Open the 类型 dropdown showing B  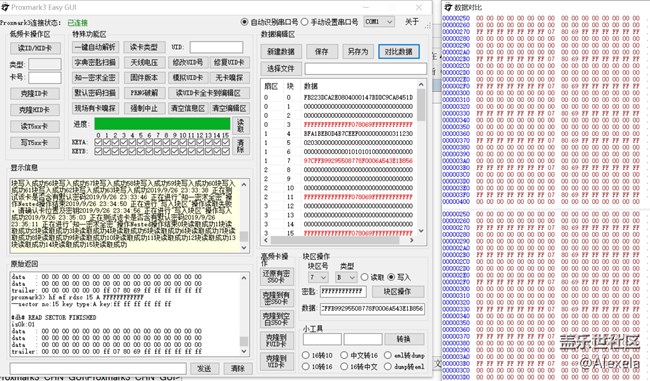pos(346,277)
